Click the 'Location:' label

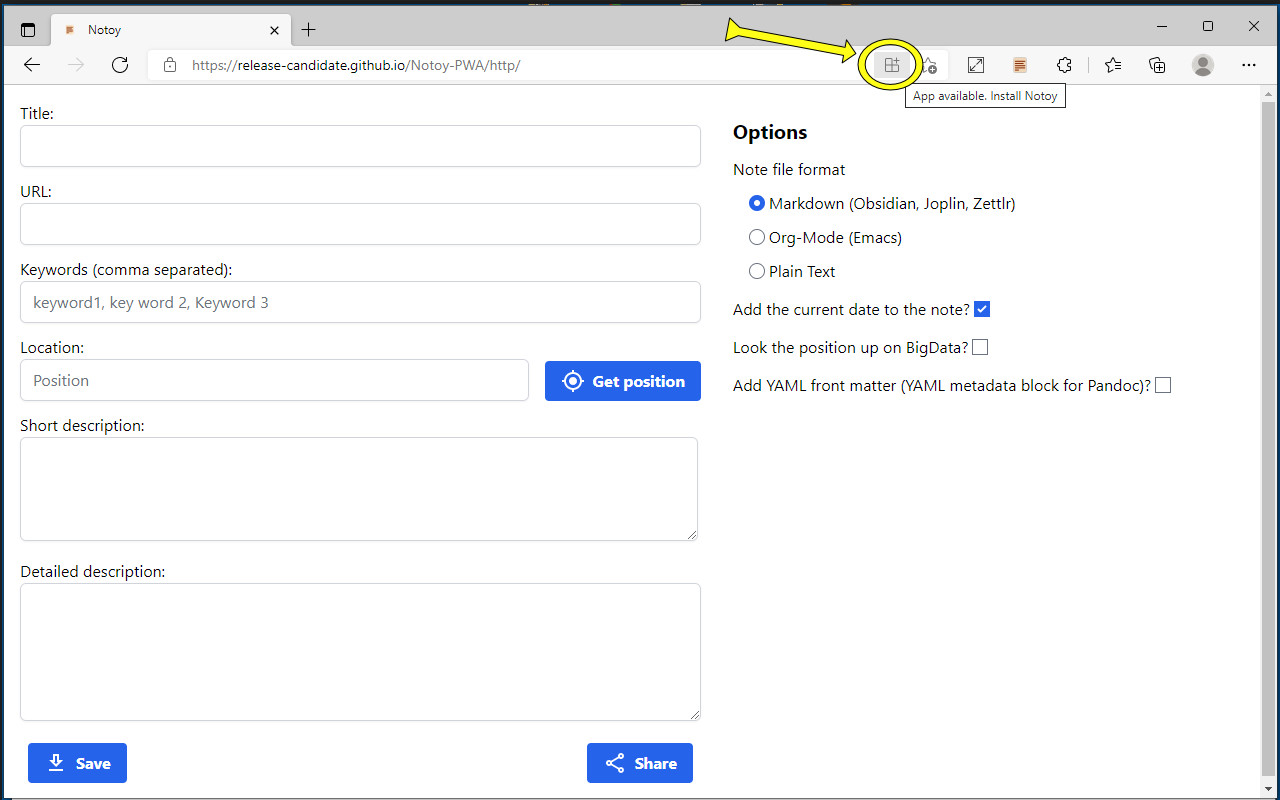pos(52,347)
